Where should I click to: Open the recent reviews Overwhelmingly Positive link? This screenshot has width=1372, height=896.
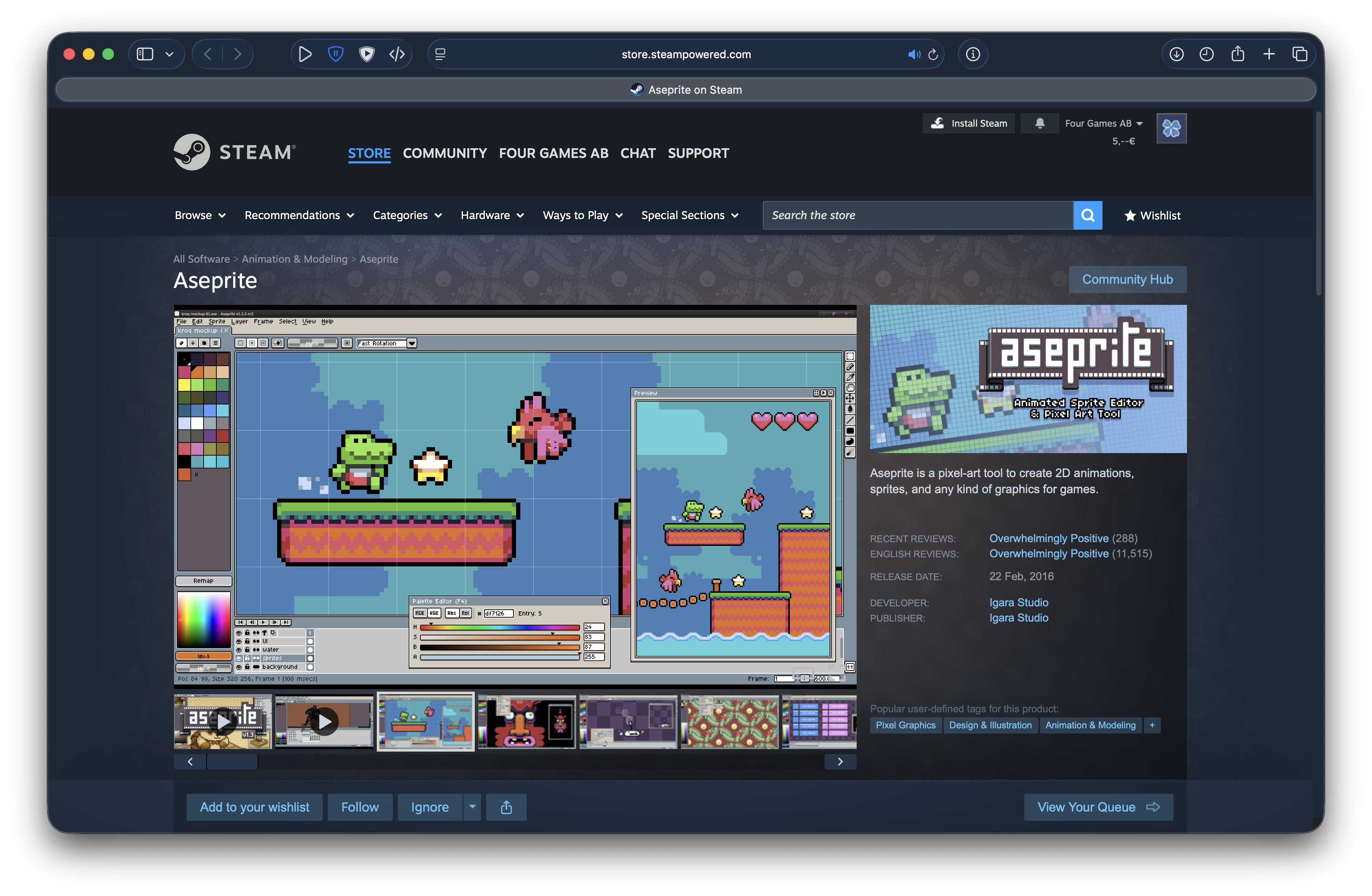(x=1048, y=538)
